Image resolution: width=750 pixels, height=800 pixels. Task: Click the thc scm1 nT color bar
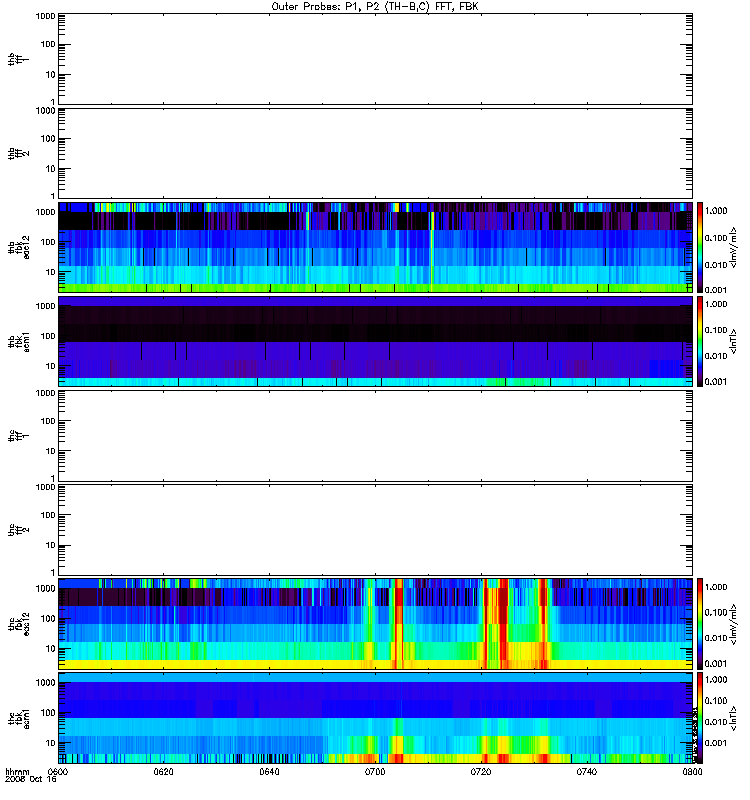(700, 718)
